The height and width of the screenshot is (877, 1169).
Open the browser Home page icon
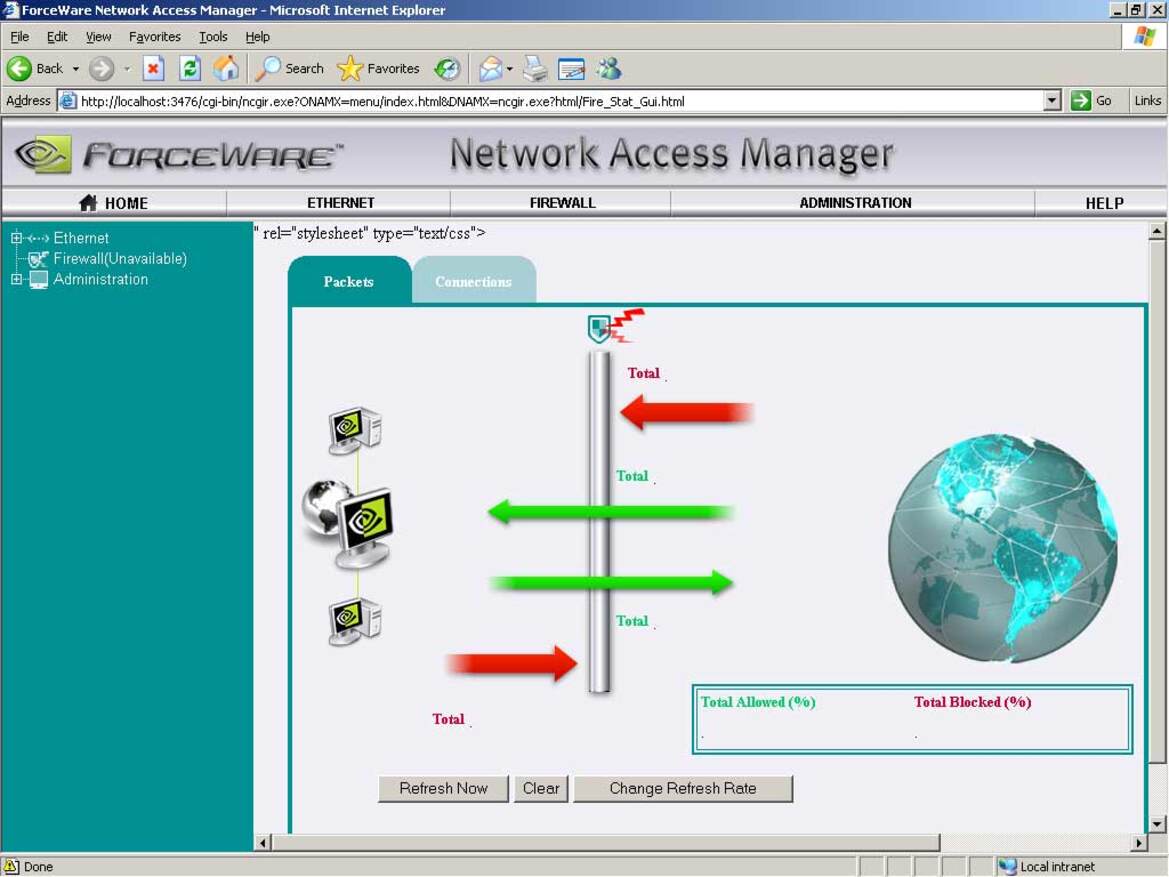coord(226,69)
